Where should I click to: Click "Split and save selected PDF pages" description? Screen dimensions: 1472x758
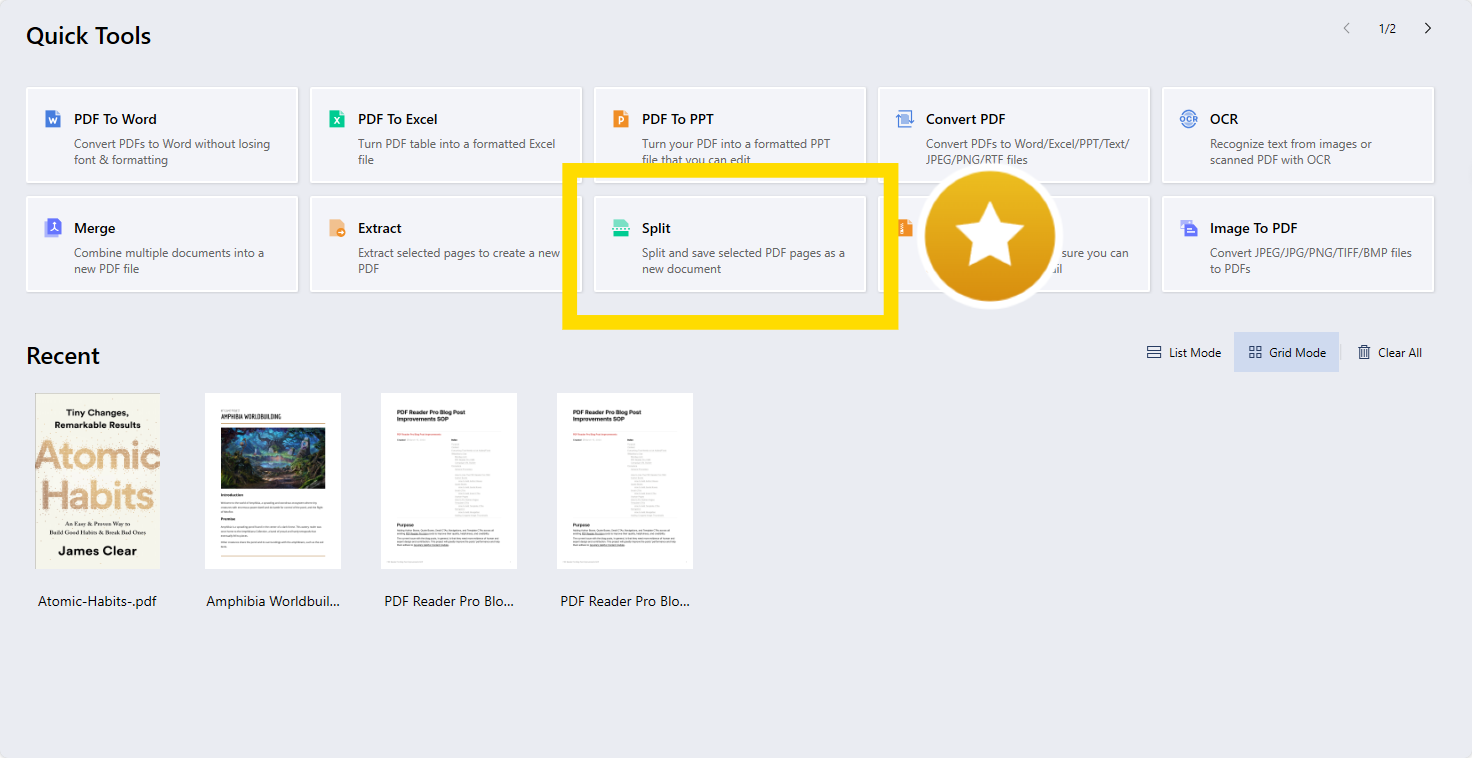point(743,261)
